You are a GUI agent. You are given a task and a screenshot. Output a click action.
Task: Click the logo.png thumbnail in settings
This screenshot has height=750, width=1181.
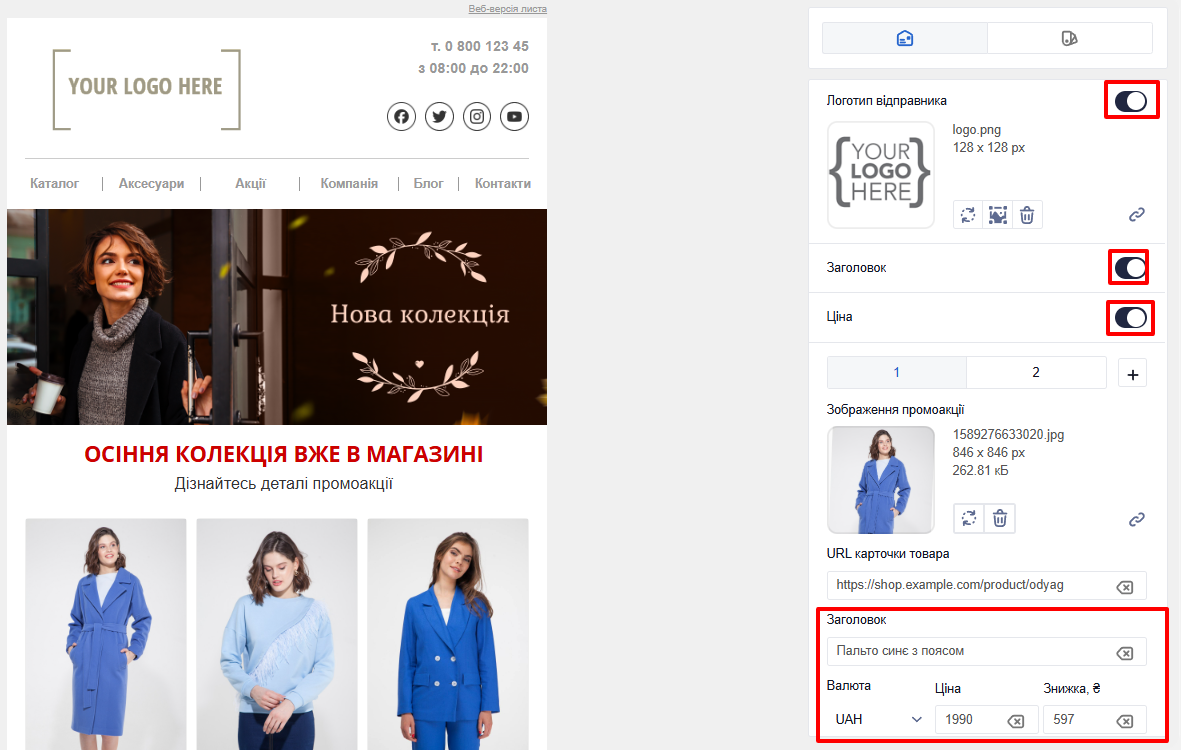(880, 175)
